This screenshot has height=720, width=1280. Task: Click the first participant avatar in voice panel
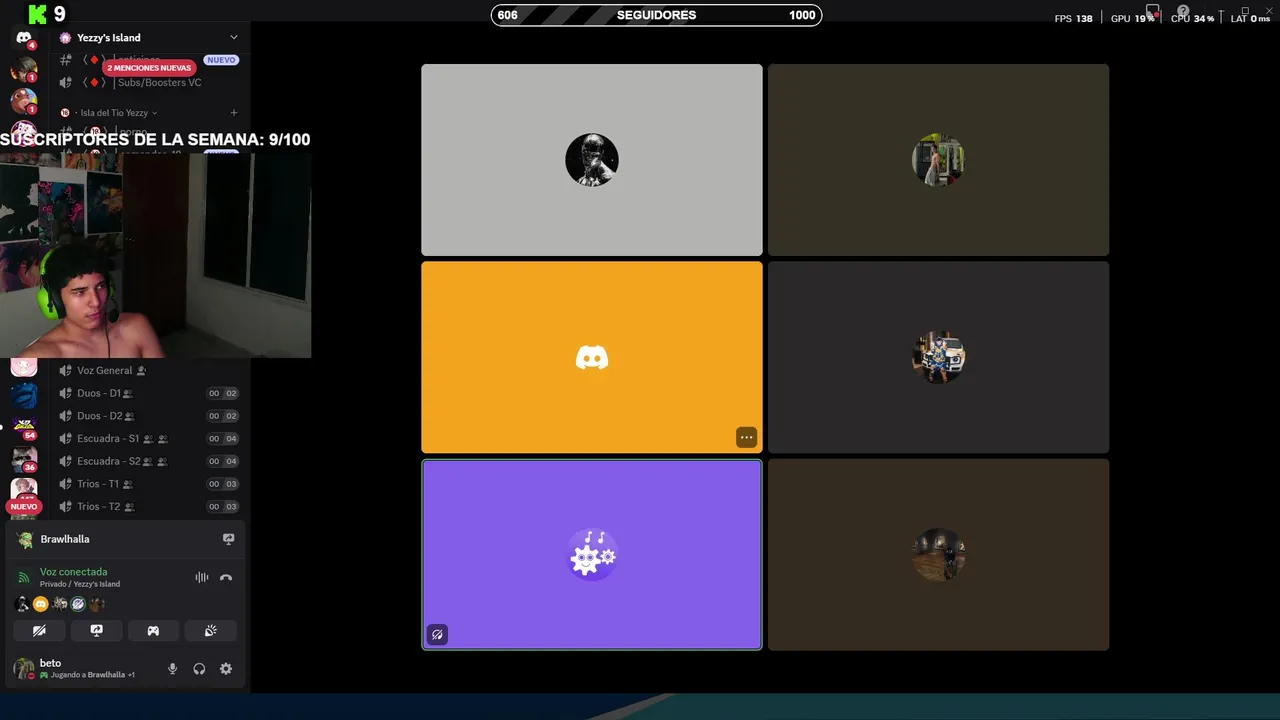click(23, 604)
